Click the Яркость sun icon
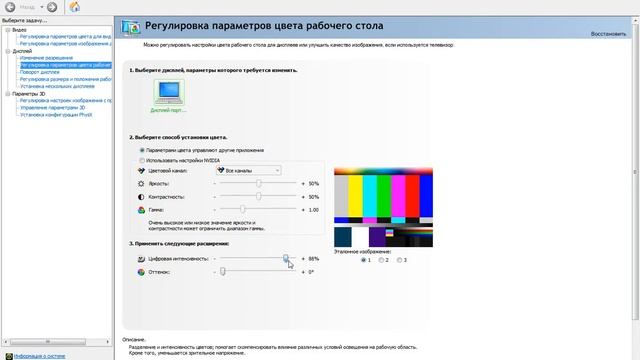This screenshot has height=360, width=640. click(x=141, y=184)
